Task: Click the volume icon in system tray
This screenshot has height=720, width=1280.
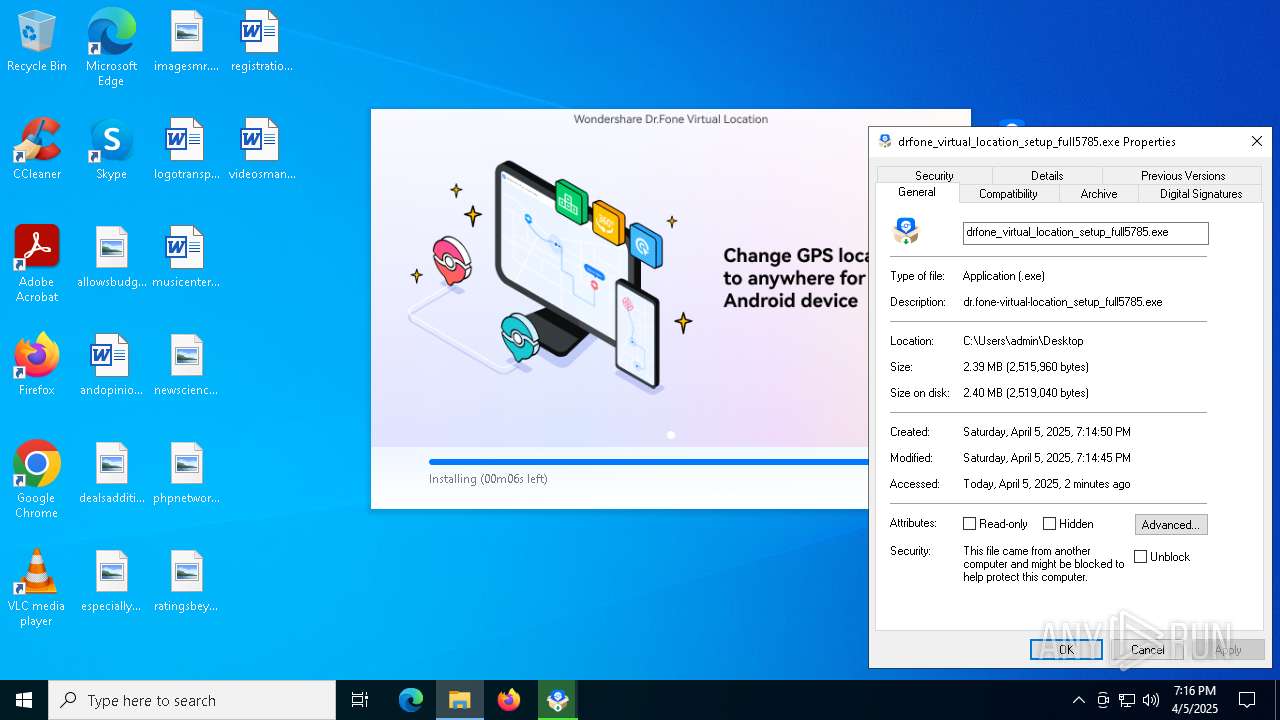Action: click(1151, 700)
